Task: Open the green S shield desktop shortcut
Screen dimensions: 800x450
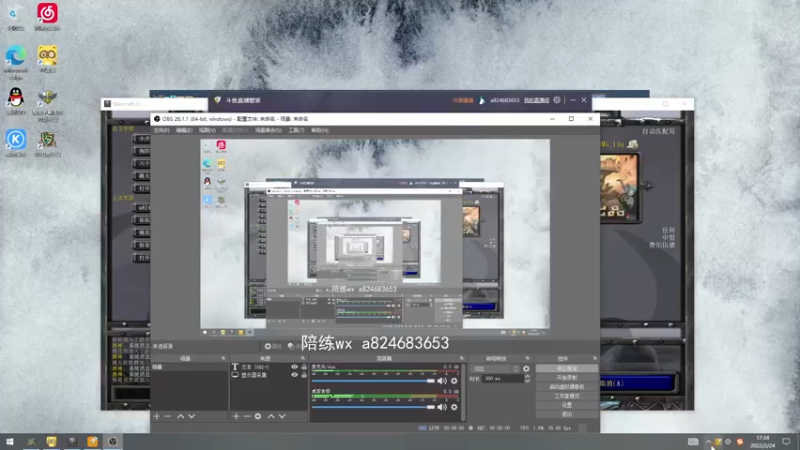Action: pos(47,143)
